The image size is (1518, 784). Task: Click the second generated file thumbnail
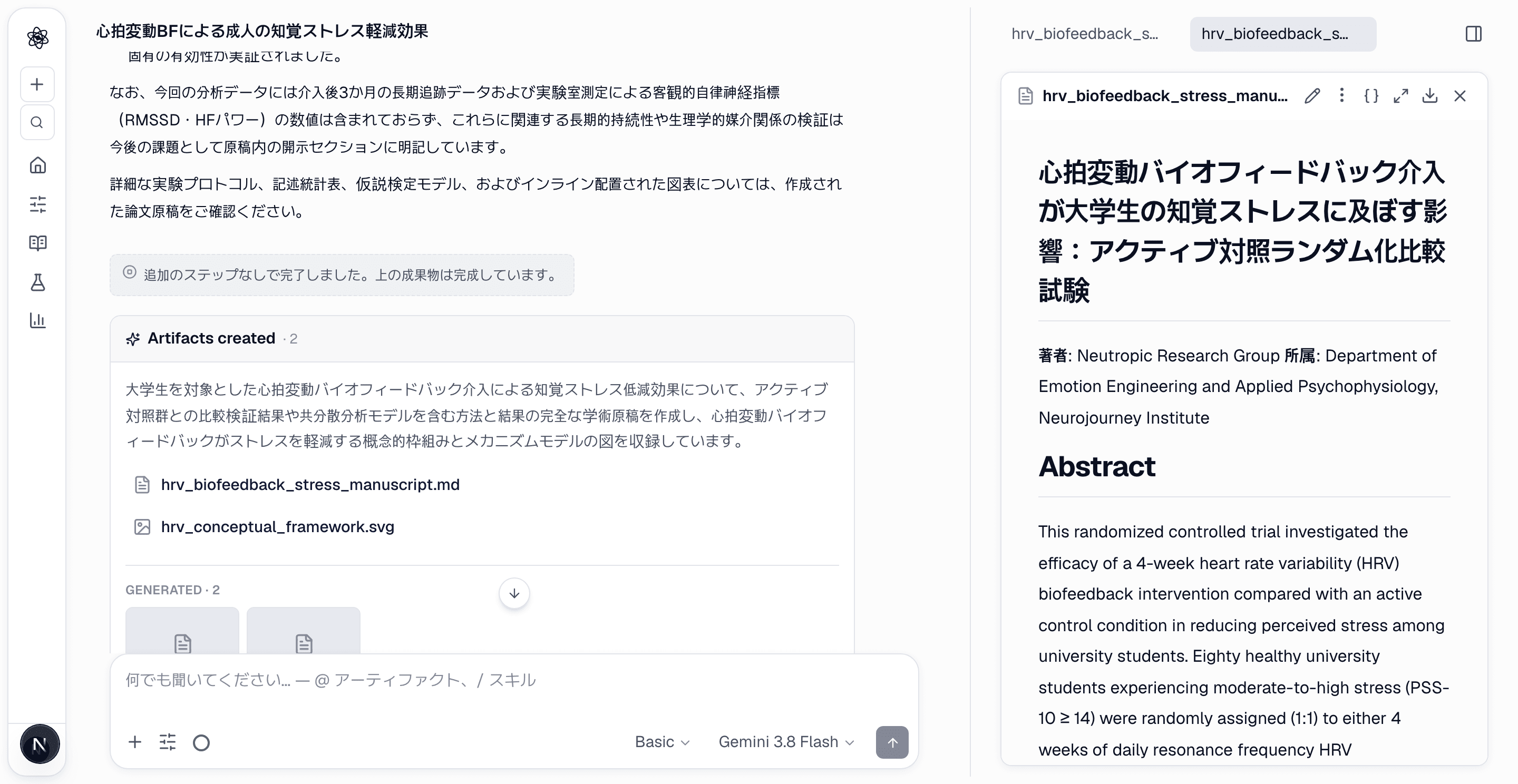304,630
